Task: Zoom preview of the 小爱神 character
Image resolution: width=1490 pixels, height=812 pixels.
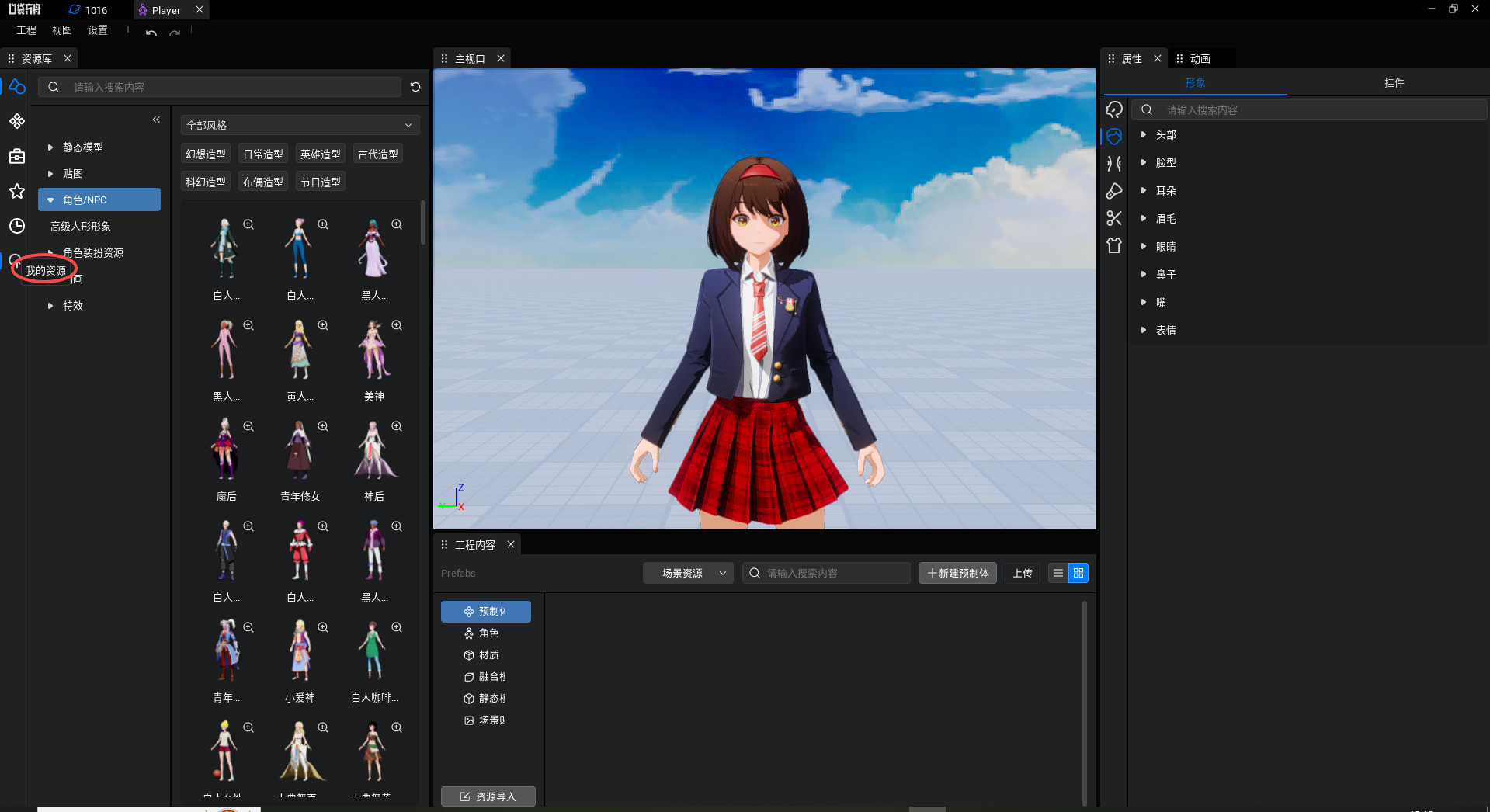Action: coord(323,627)
